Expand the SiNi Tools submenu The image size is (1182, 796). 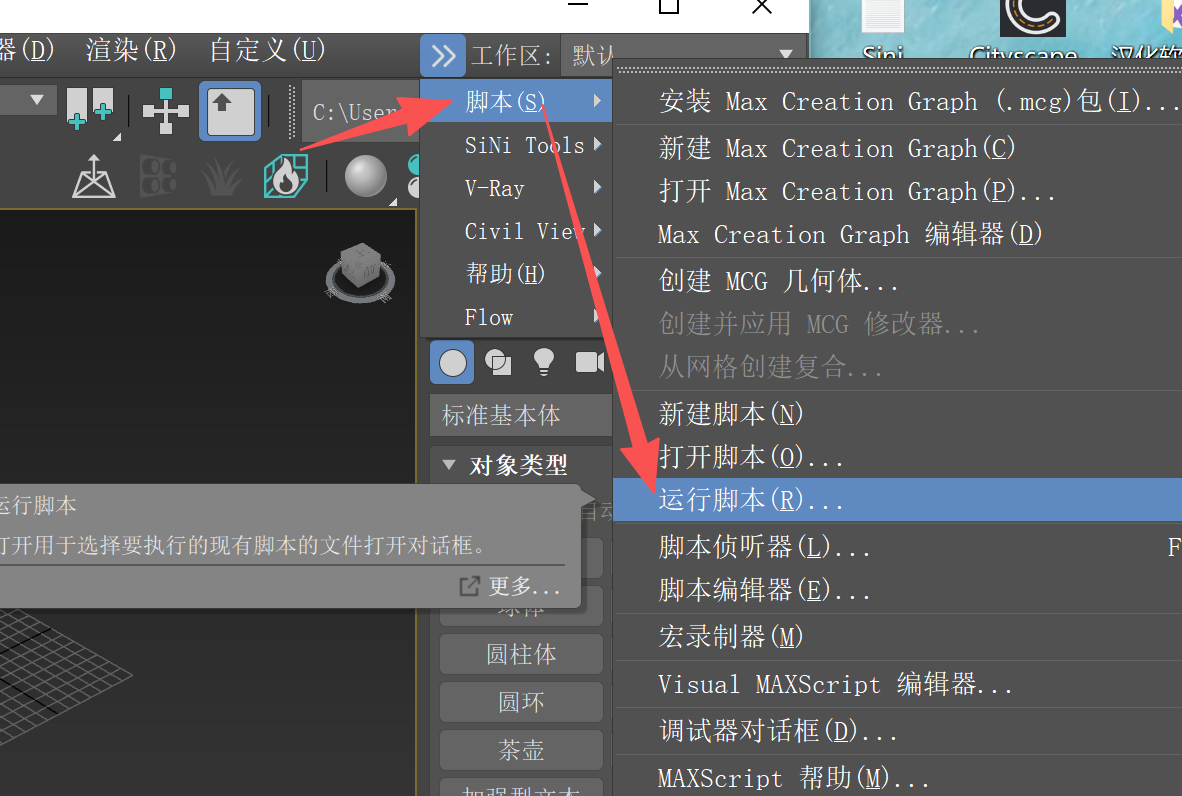tap(525, 145)
